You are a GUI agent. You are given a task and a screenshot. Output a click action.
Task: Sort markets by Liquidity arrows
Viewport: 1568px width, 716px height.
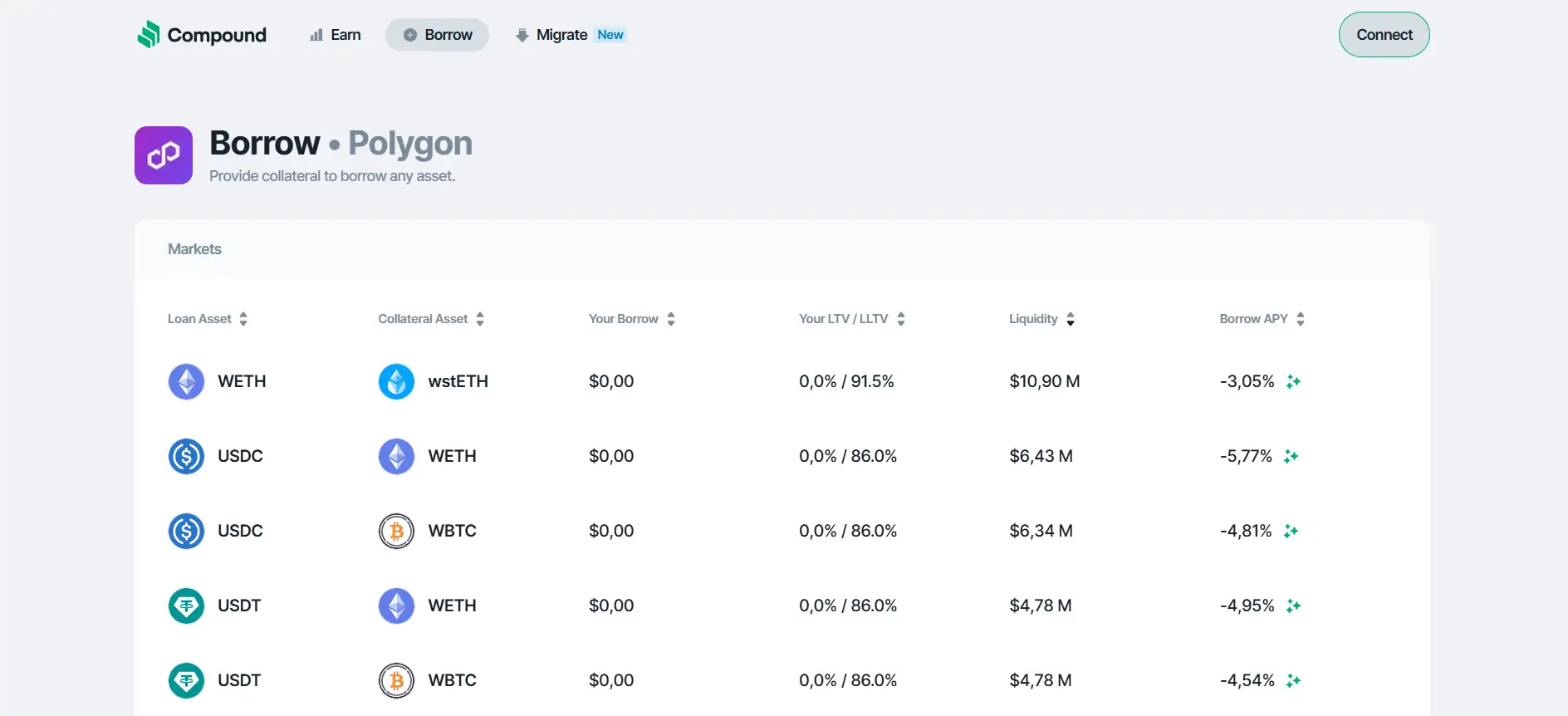click(x=1070, y=319)
